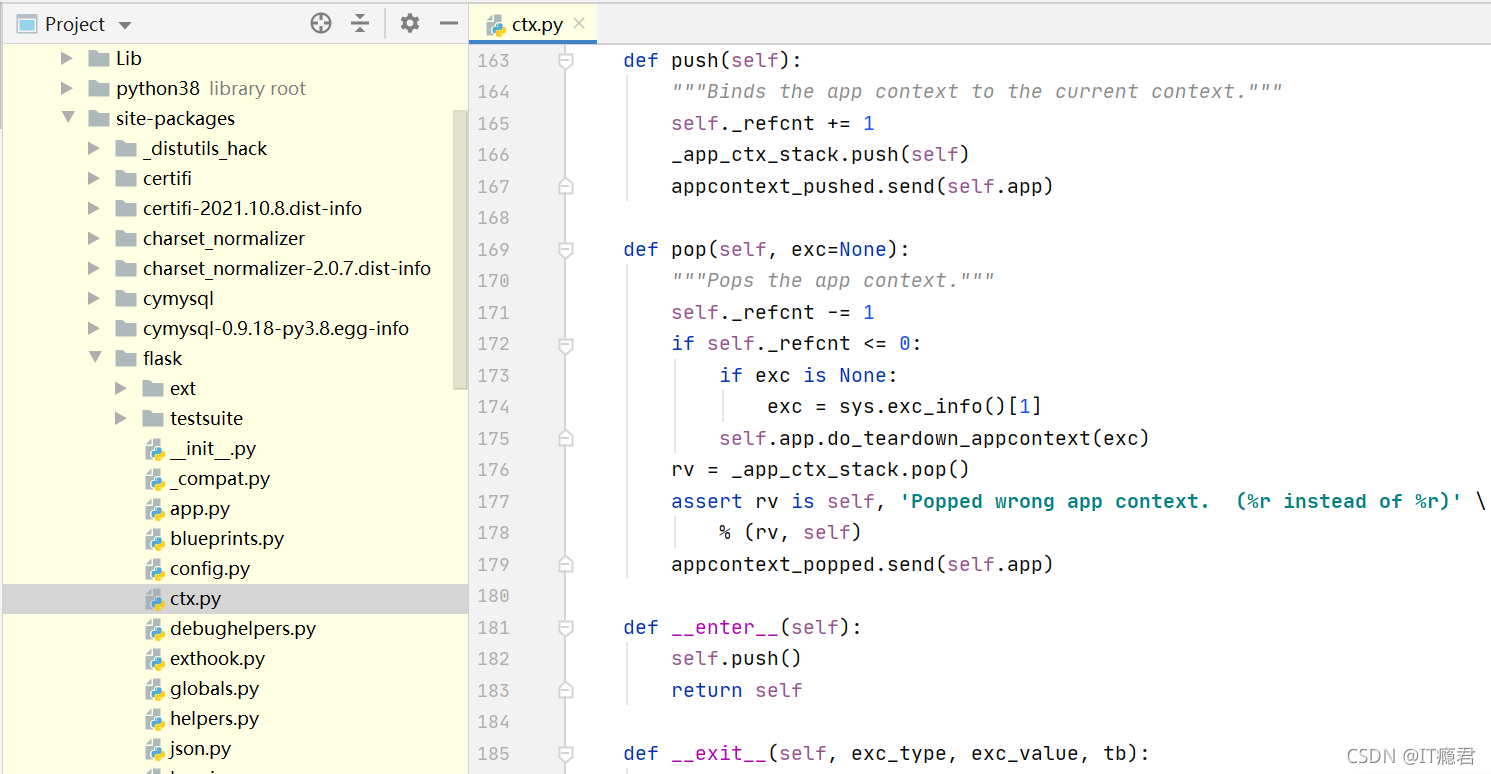Select the flask folder icon

[126, 359]
